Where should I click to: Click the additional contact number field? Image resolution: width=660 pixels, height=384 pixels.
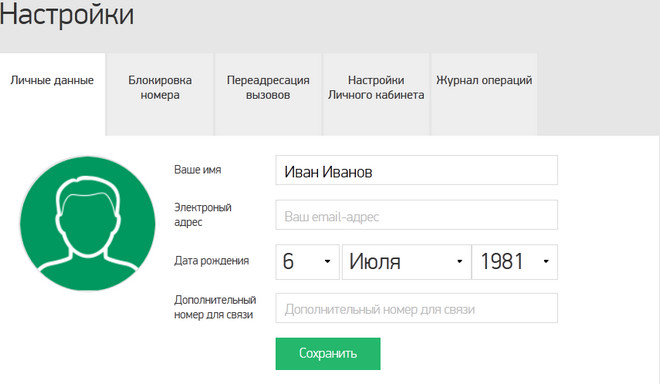point(417,308)
